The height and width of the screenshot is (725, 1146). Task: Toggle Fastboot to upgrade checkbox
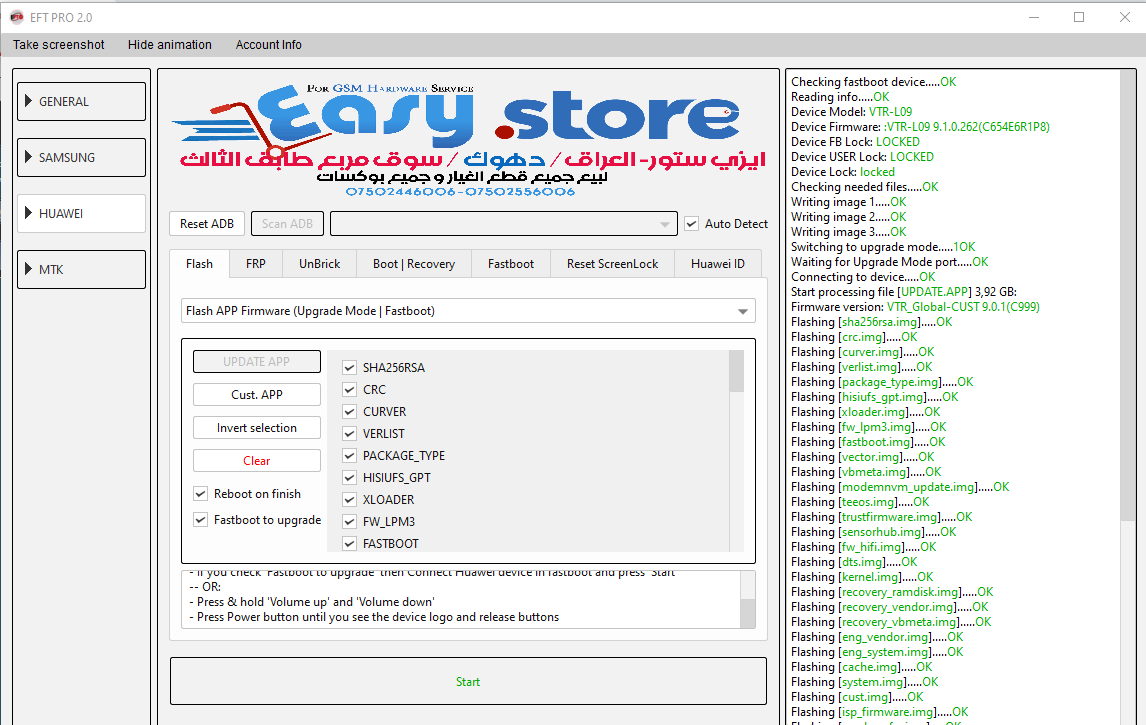(200, 520)
